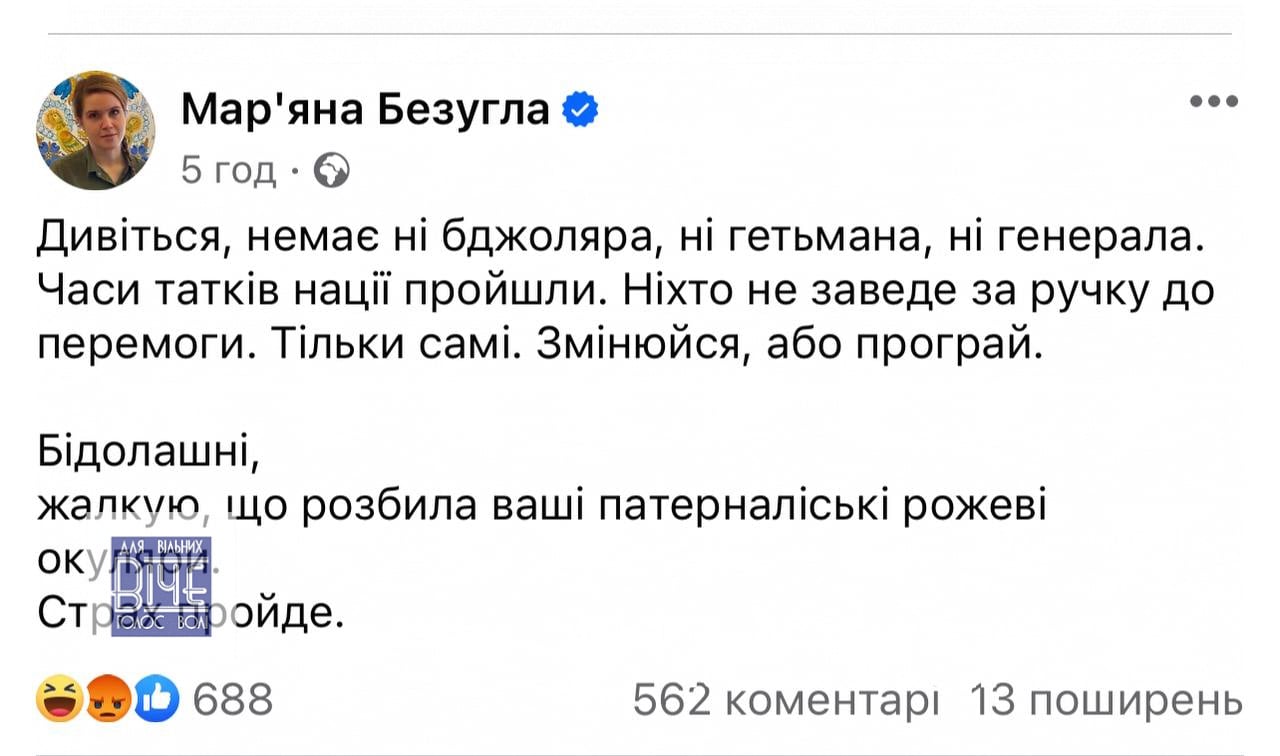Click the Віче watermark logo
The width and height of the screenshot is (1280, 756).
[161, 584]
